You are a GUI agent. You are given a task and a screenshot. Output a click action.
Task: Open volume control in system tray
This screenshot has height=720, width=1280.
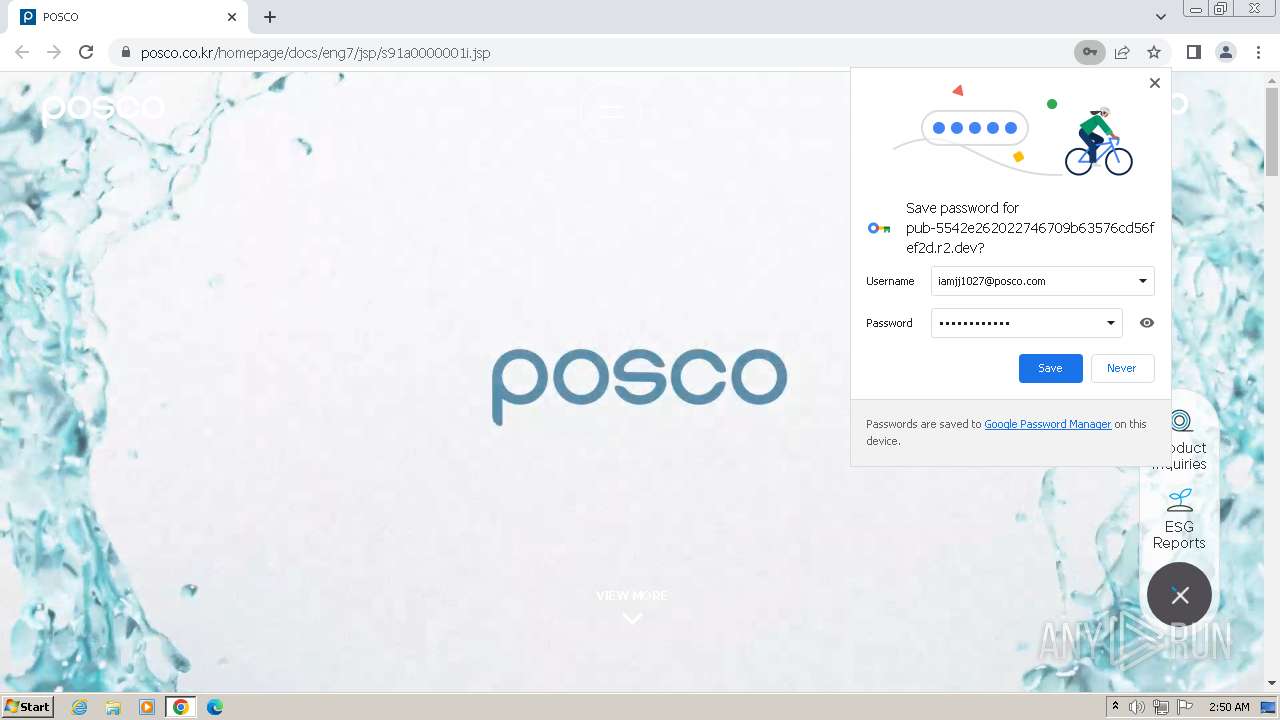click(1137, 707)
